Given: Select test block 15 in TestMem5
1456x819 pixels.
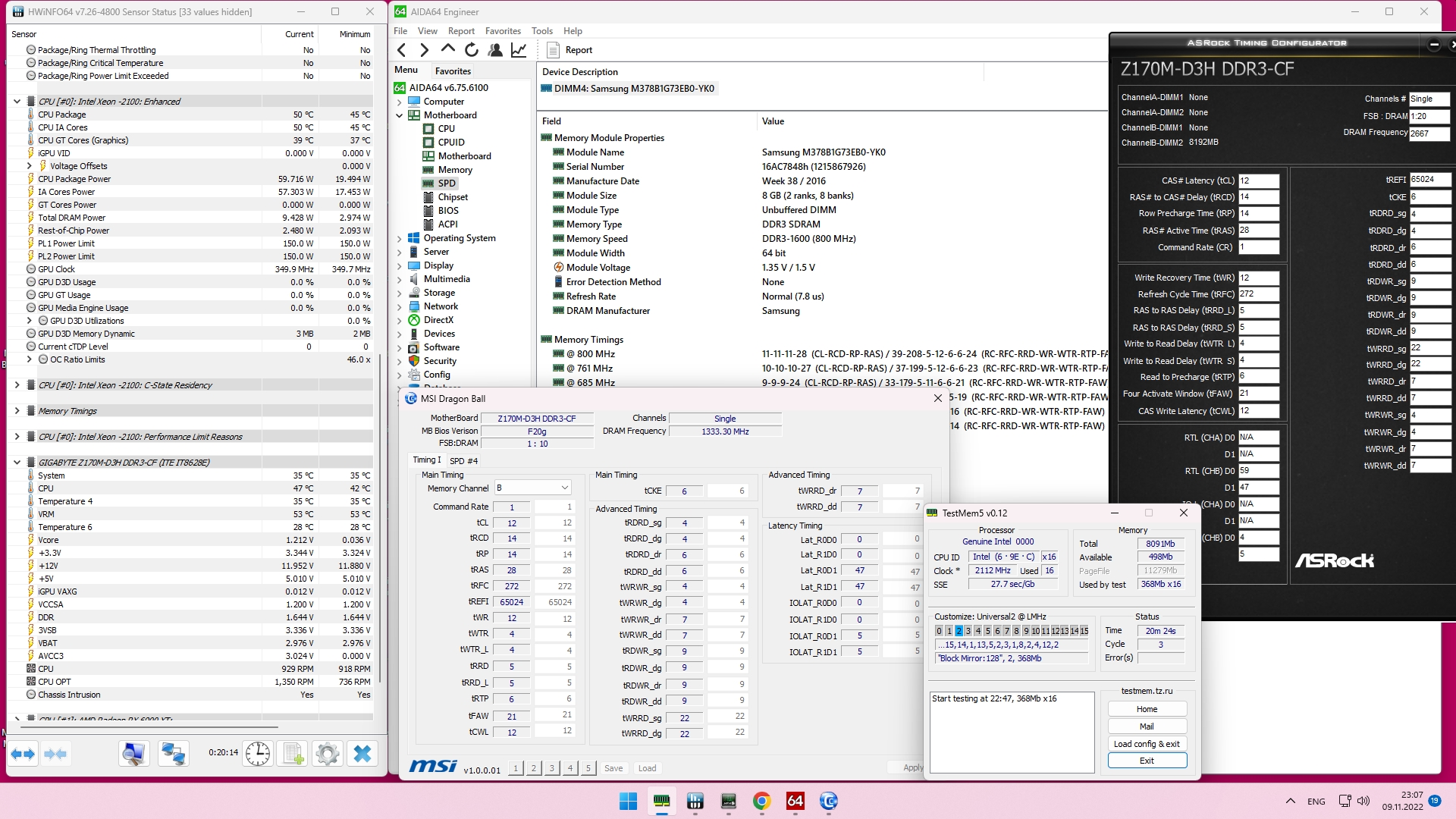Looking at the screenshot, I should coord(1084,631).
